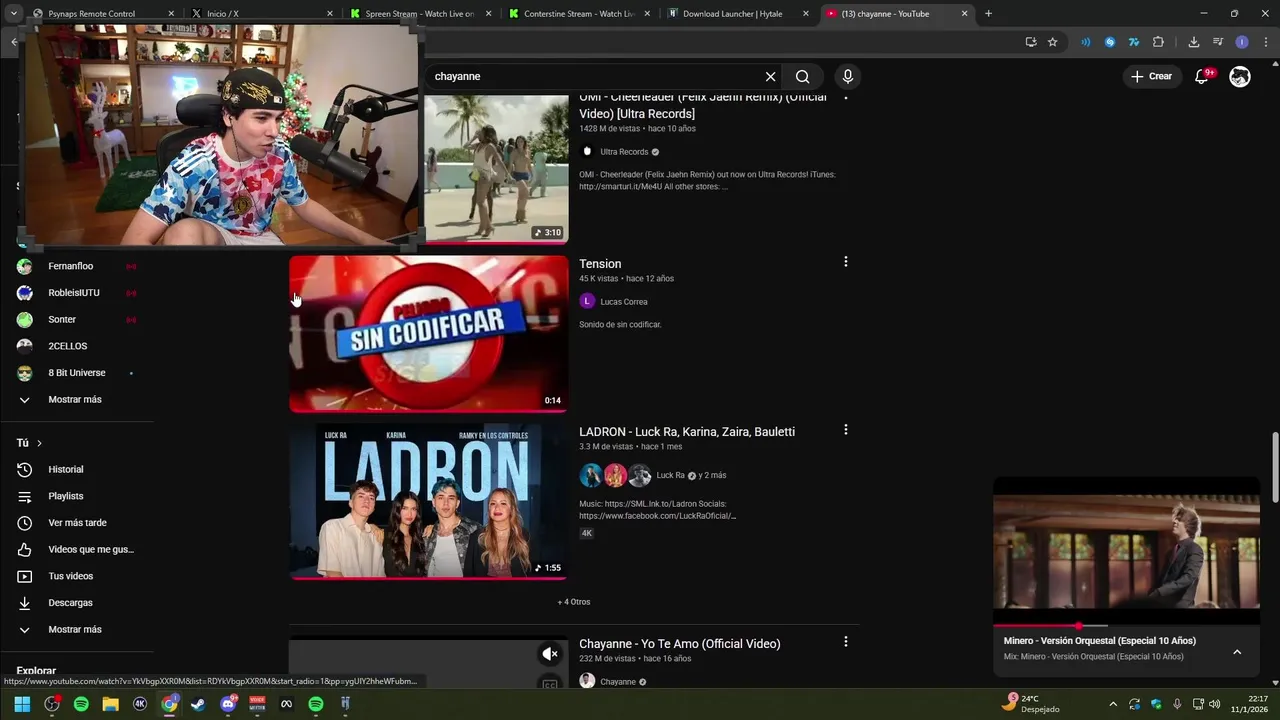Viewport: 1280px width, 720px height.
Task: Switch to Download Launcher Hytale tab
Action: click(x=738, y=14)
